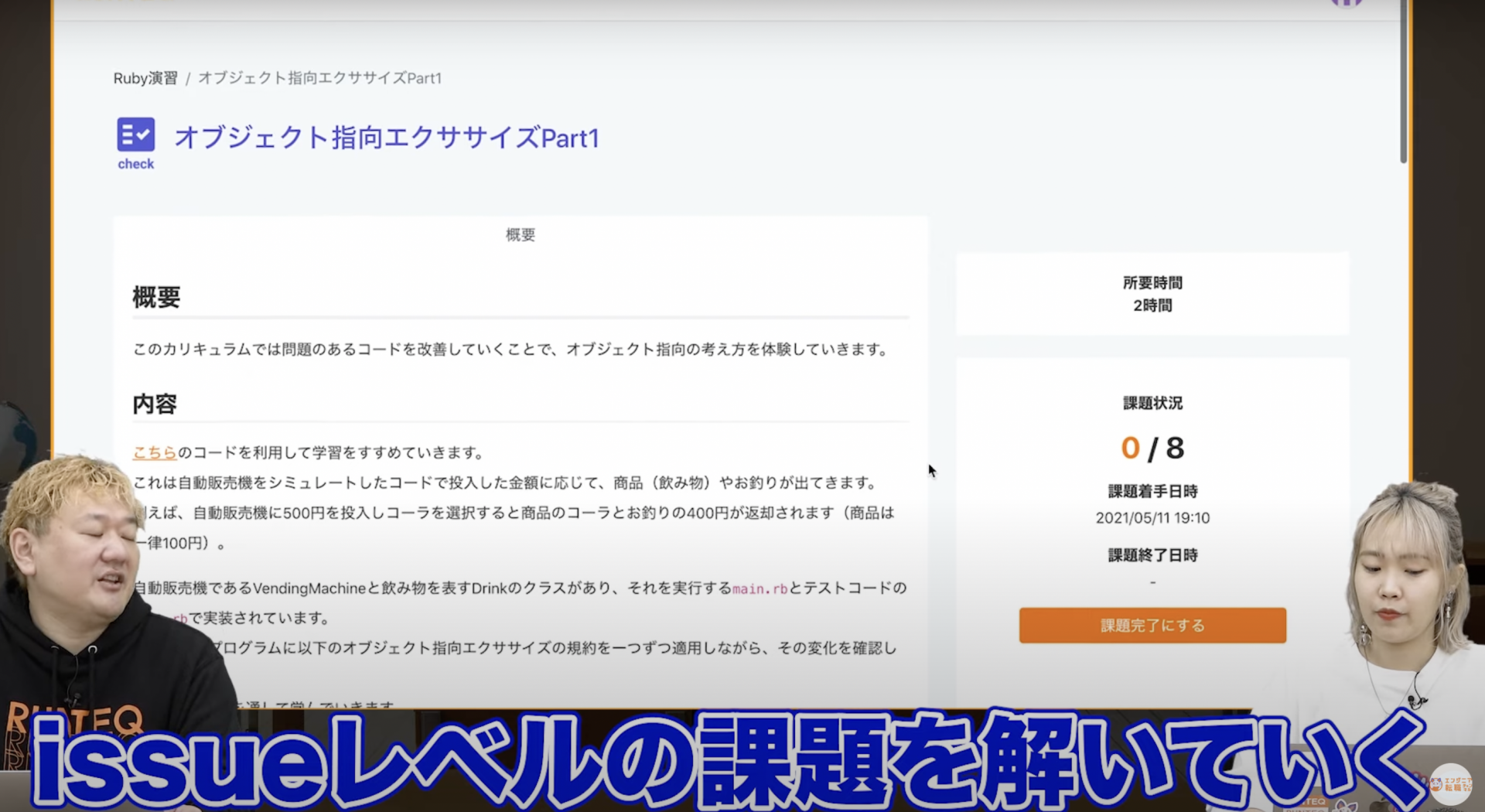Click the sentence starting このカリキュラムでは
The width and height of the screenshot is (1485, 812).
[x=512, y=350]
